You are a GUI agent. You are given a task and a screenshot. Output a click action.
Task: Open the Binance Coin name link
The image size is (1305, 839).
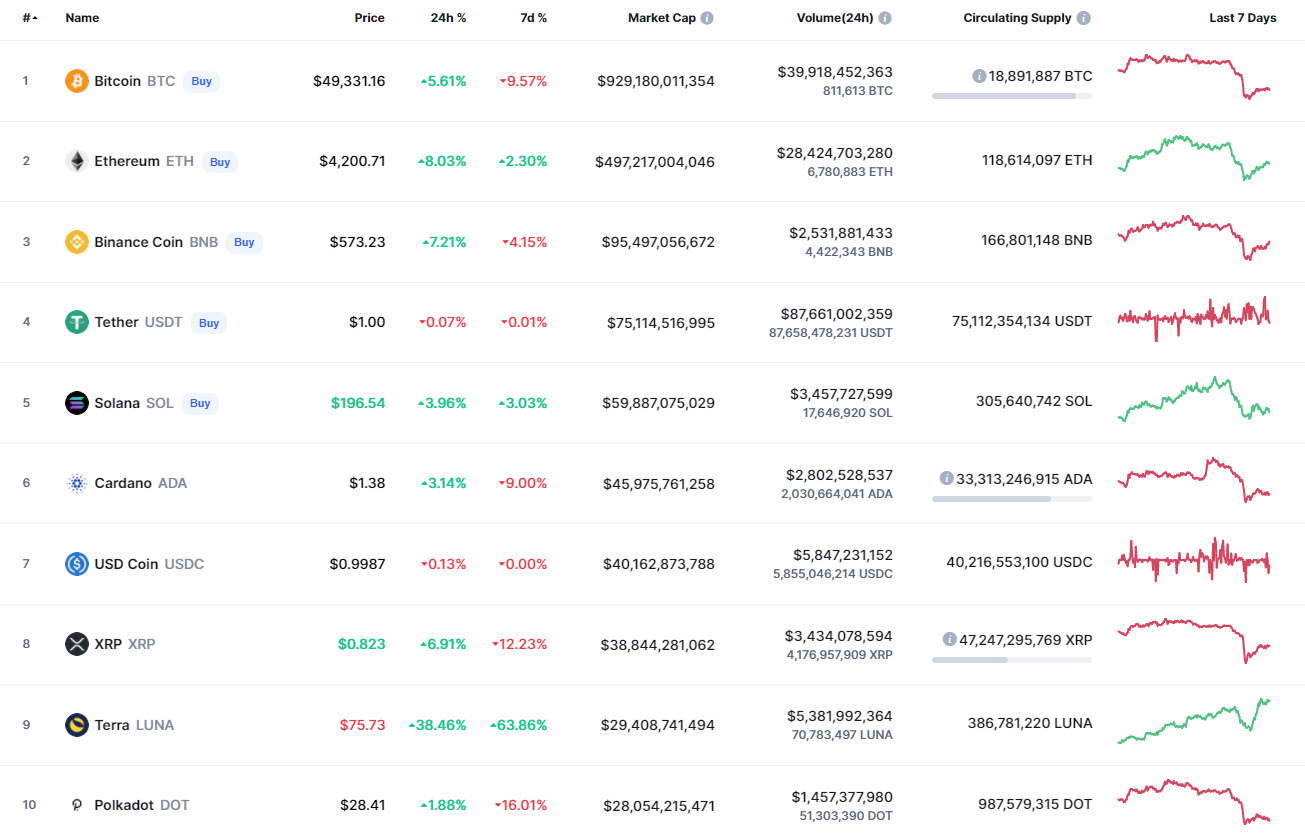point(139,242)
